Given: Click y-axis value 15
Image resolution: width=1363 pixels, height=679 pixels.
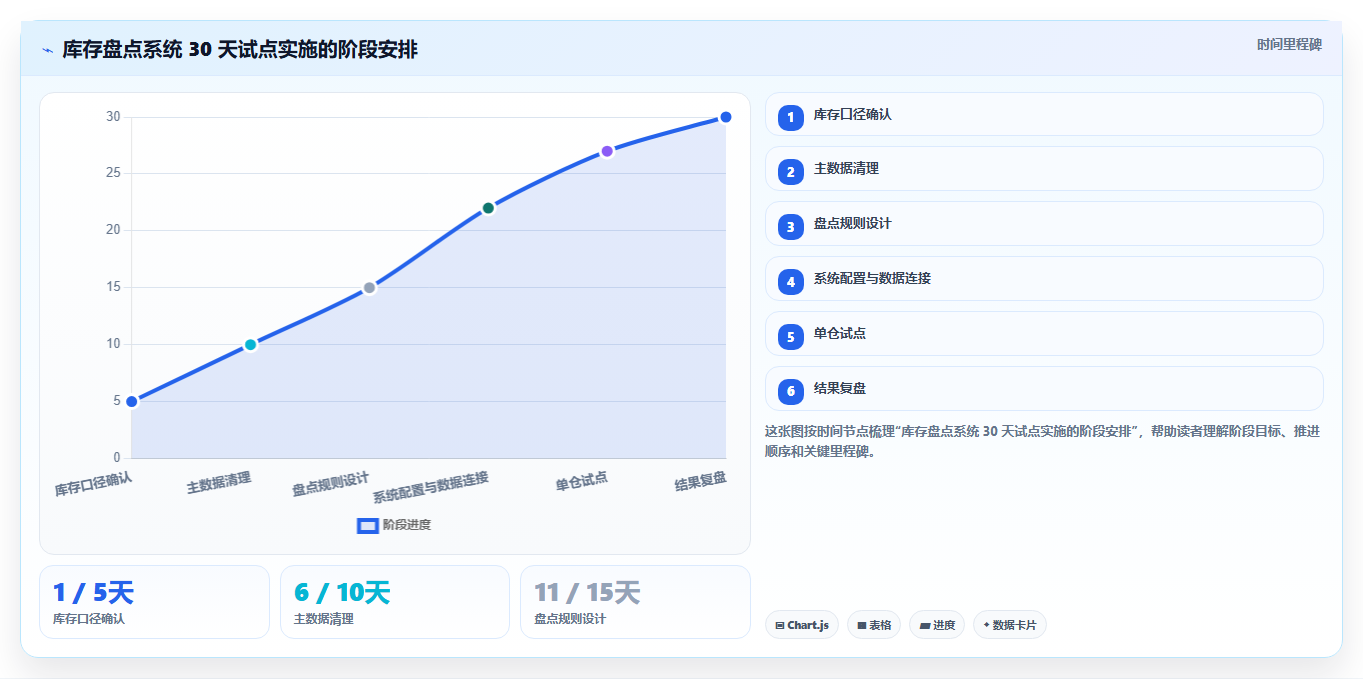Looking at the screenshot, I should point(113,287).
